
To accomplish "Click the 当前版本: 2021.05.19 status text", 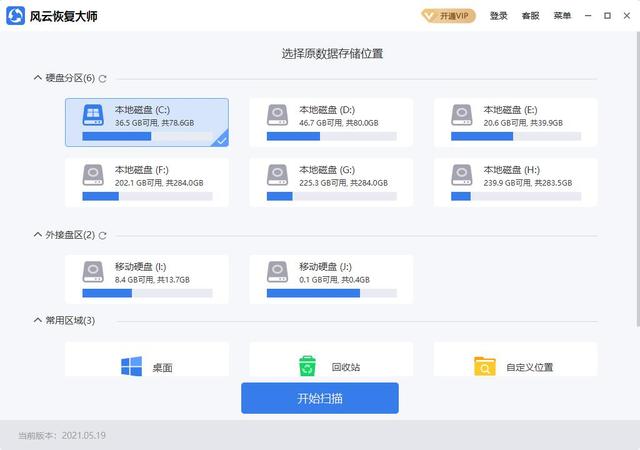I will (x=62, y=435).
